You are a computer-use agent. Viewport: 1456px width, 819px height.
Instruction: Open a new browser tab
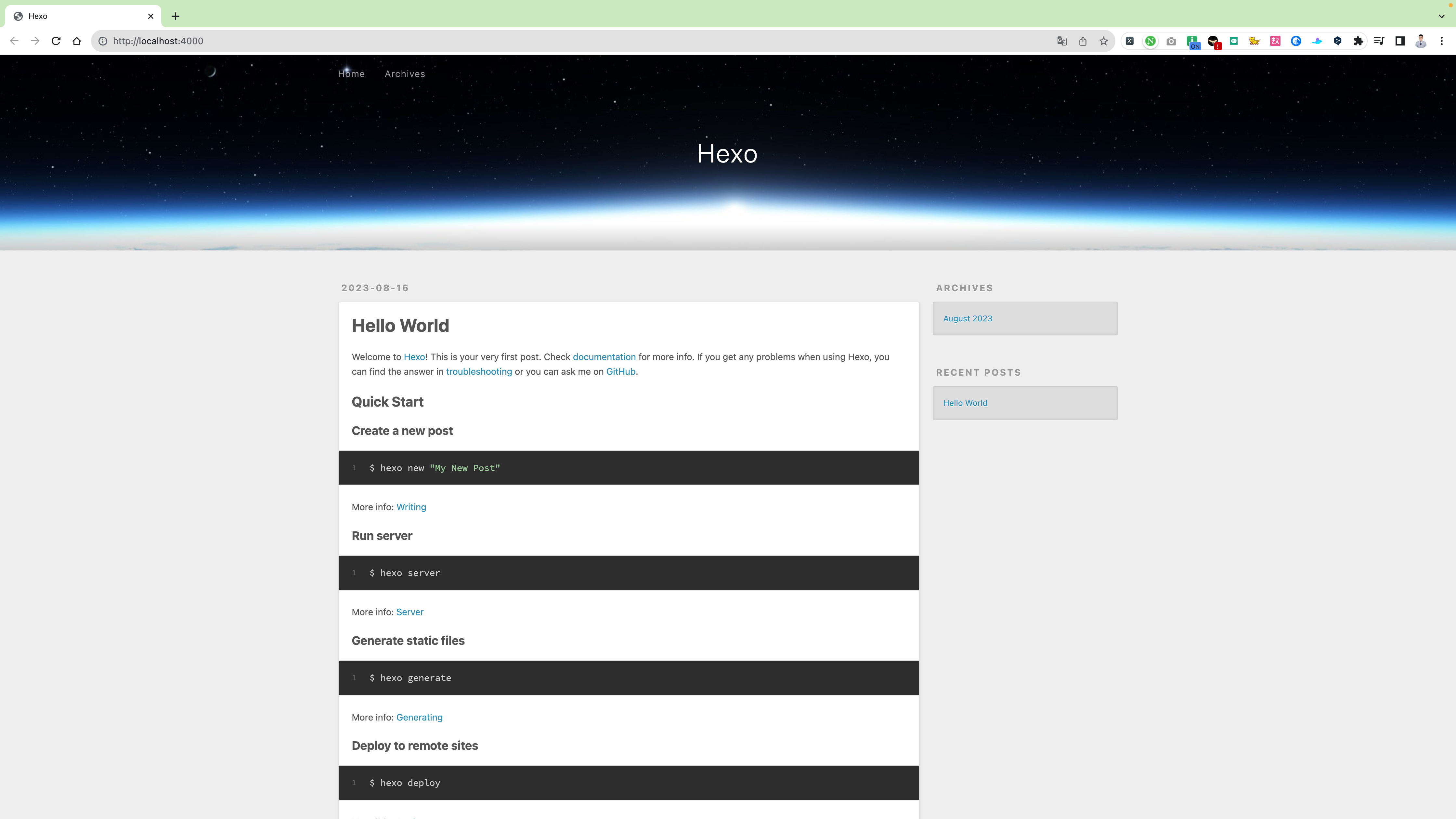[x=175, y=16]
